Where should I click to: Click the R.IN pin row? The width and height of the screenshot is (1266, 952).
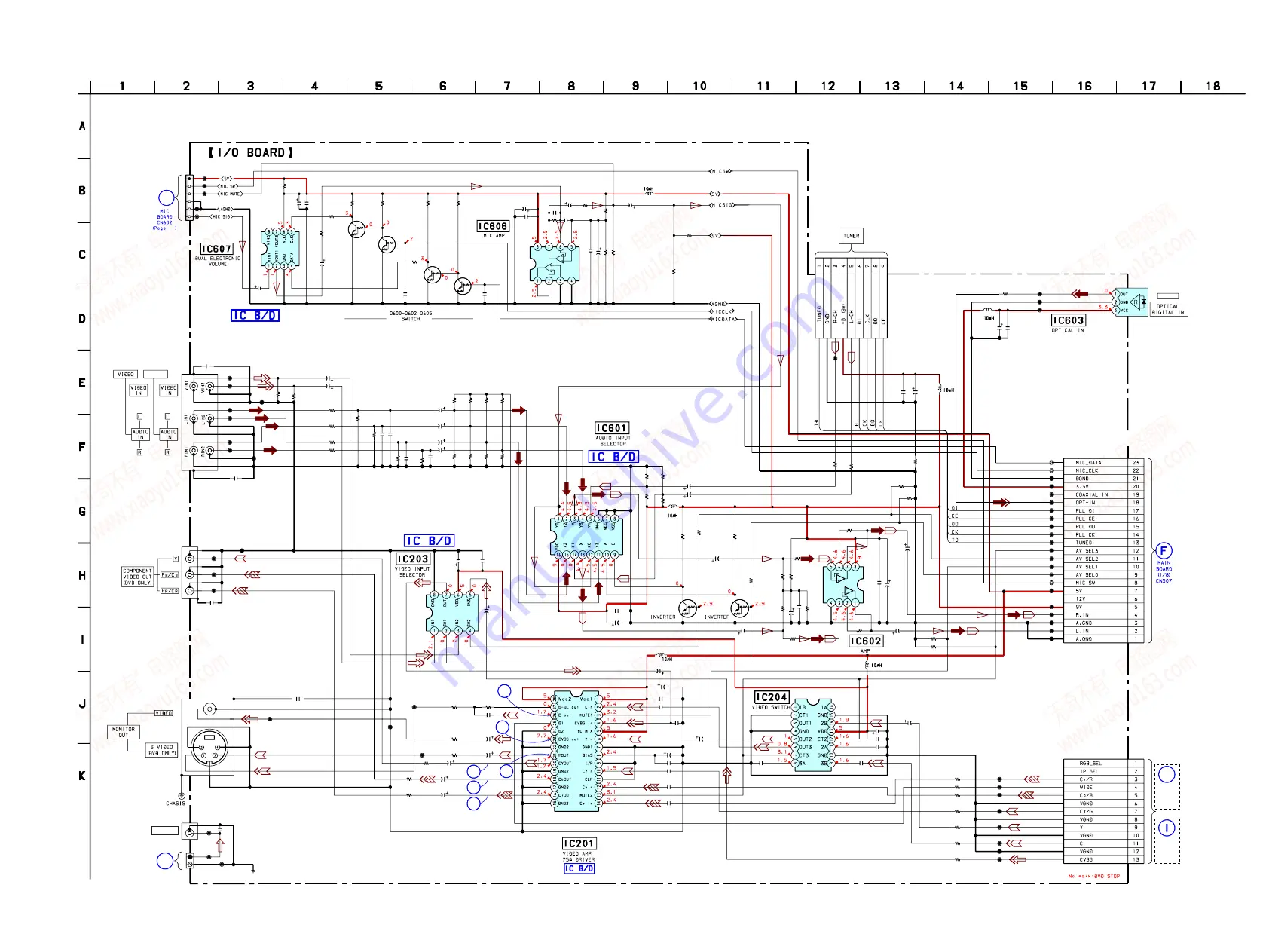click(x=1103, y=615)
